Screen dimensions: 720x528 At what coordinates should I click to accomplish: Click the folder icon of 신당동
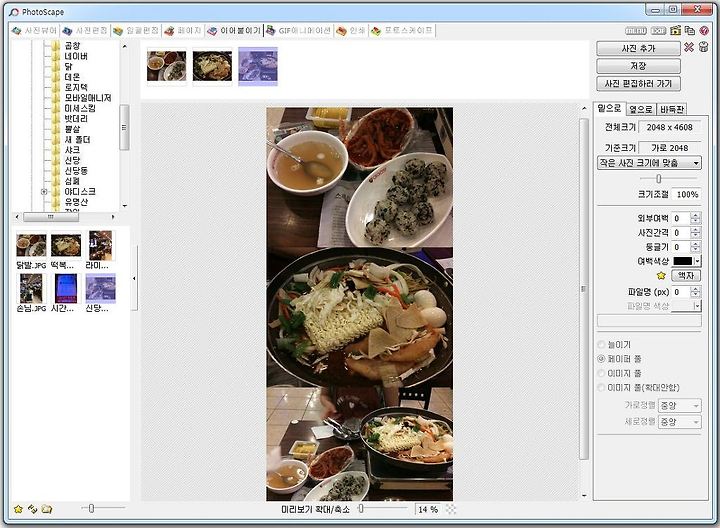pos(56,171)
